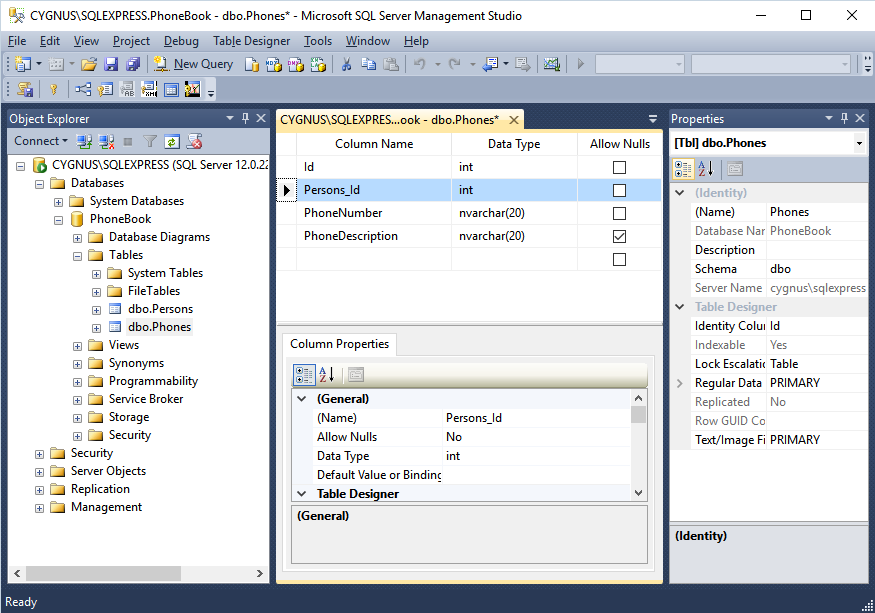Select the Programmability folder
Image resolution: width=875 pixels, height=613 pixels.
point(153,381)
